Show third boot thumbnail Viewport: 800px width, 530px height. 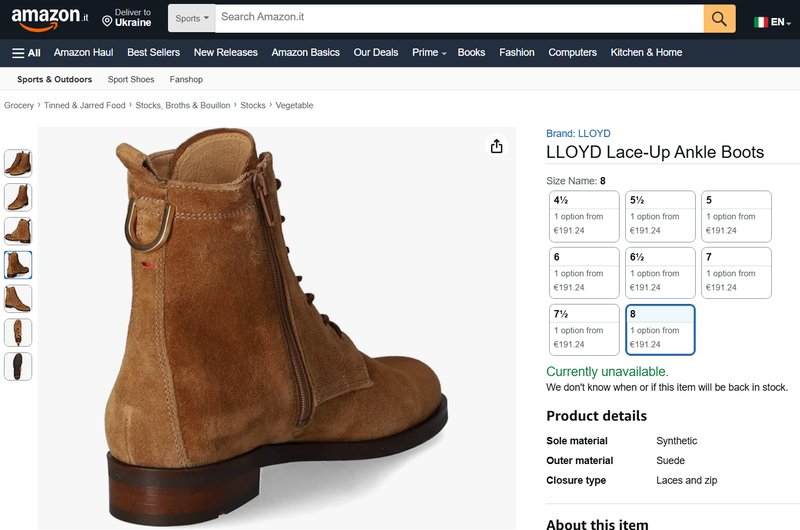[18, 231]
